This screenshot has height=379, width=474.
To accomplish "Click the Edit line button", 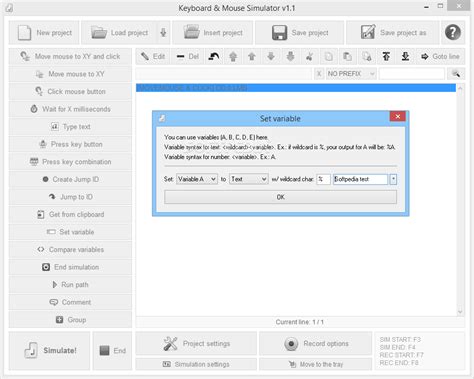I will [x=153, y=56].
